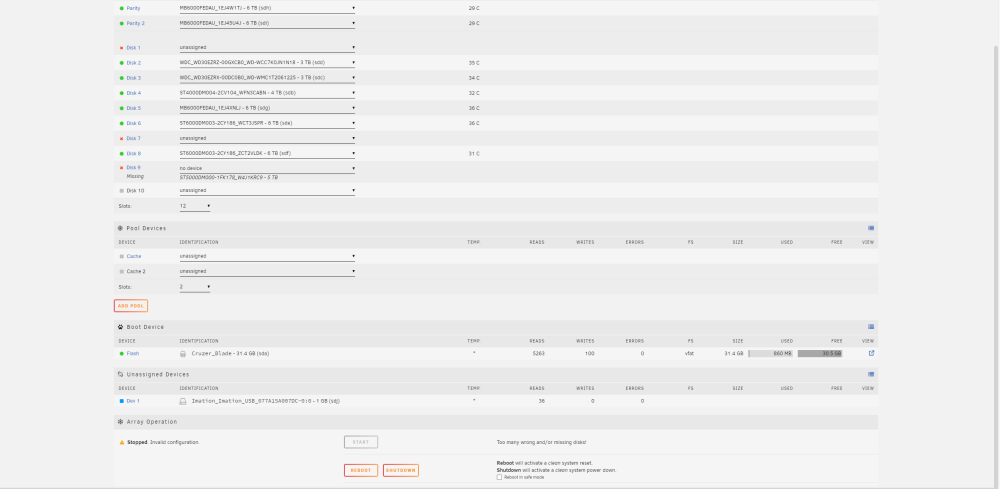The height and width of the screenshot is (489, 1000).
Task: Open the array Slots dropdown showing 12
Action: 195,207
